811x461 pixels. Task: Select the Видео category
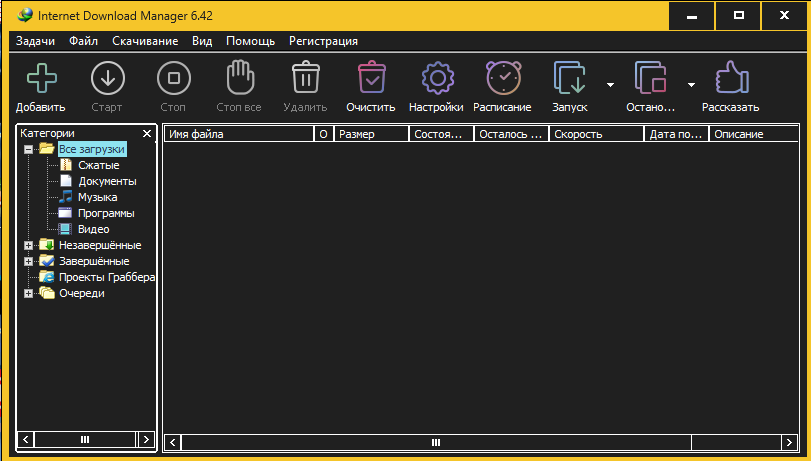click(94, 229)
